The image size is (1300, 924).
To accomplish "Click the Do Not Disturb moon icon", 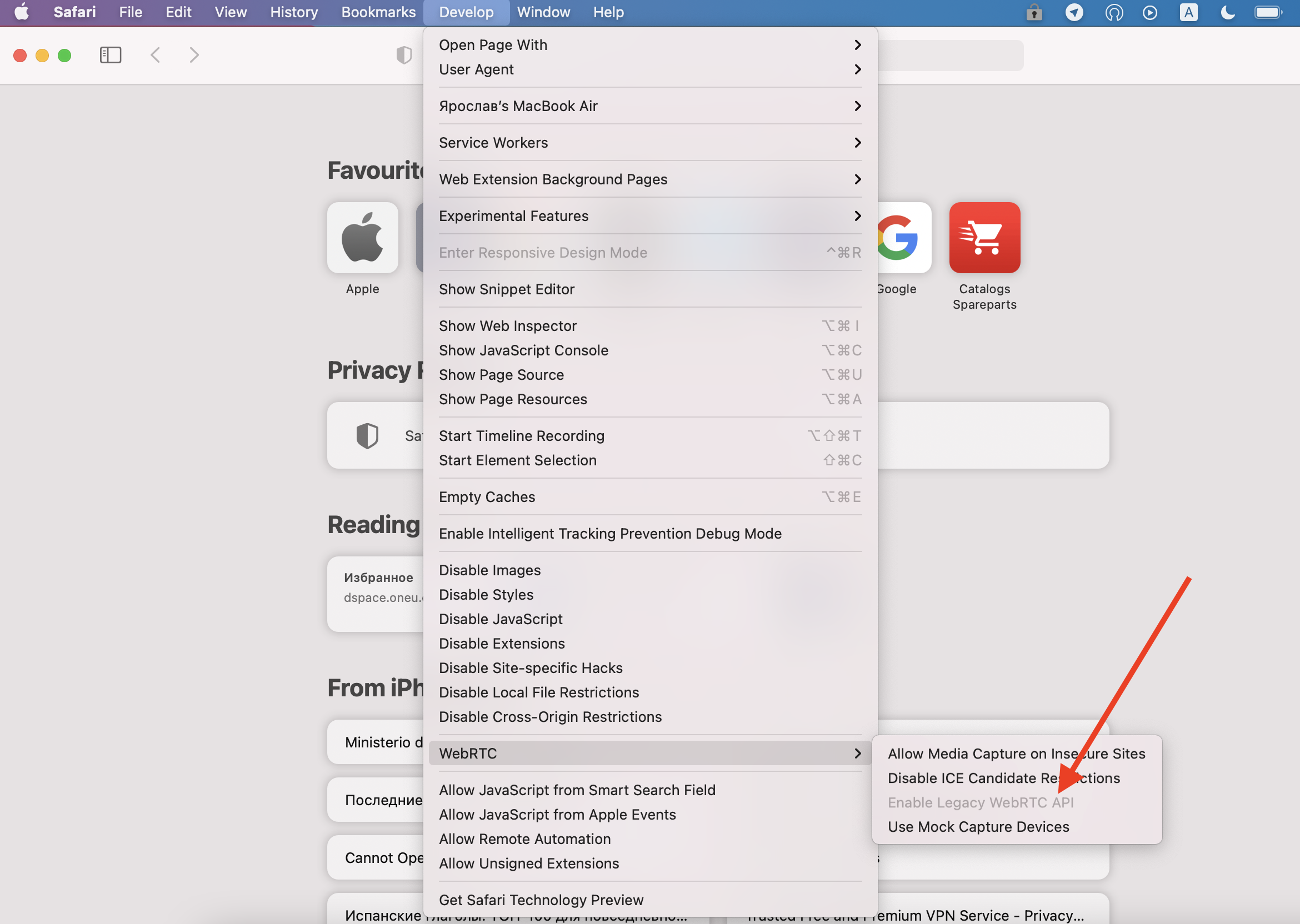I will (1227, 12).
